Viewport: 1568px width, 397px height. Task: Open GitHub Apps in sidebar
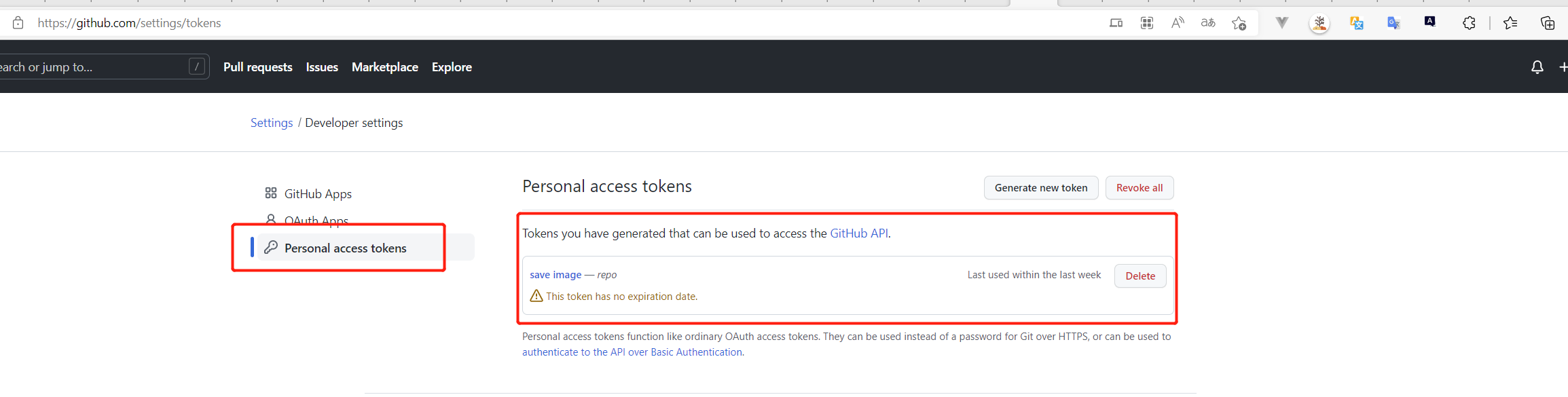318,194
